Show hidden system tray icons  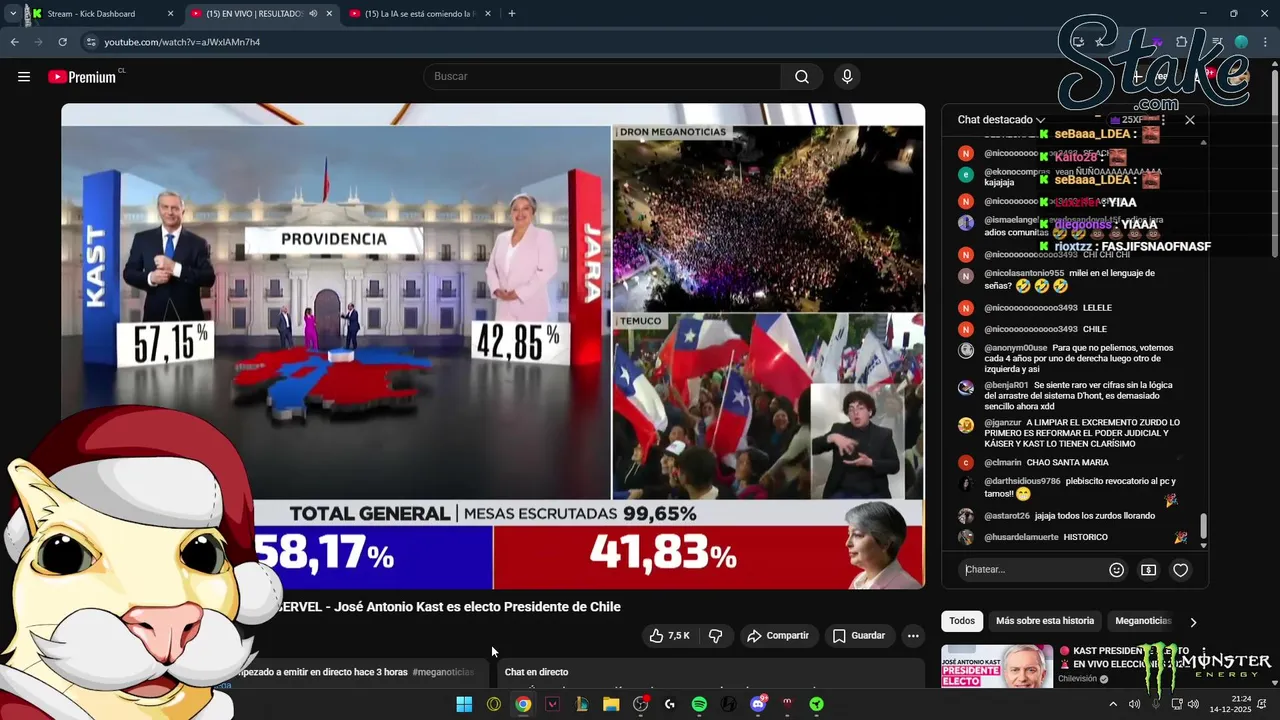(1113, 704)
